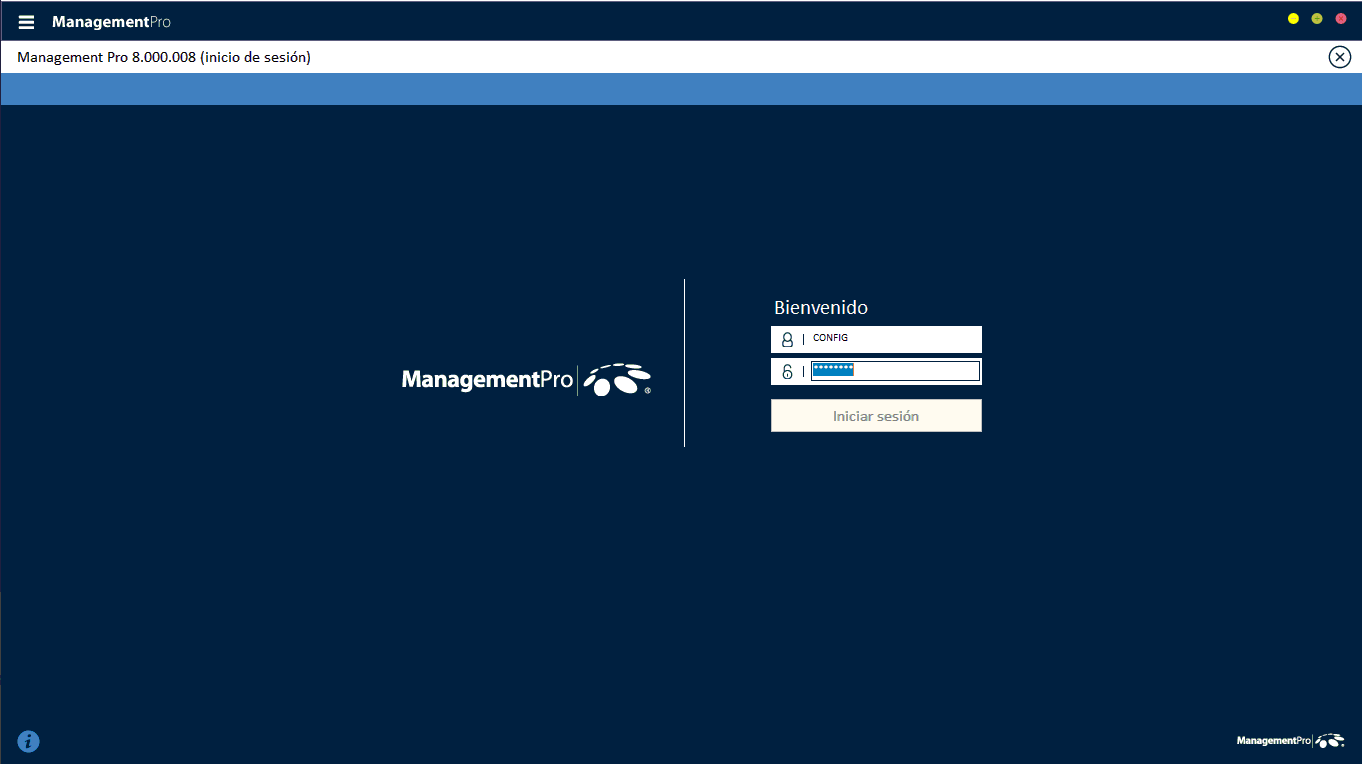Screen dimensions: 1362x764
Task: Close the login session with the circled X
Action: pyautogui.click(x=1339, y=57)
